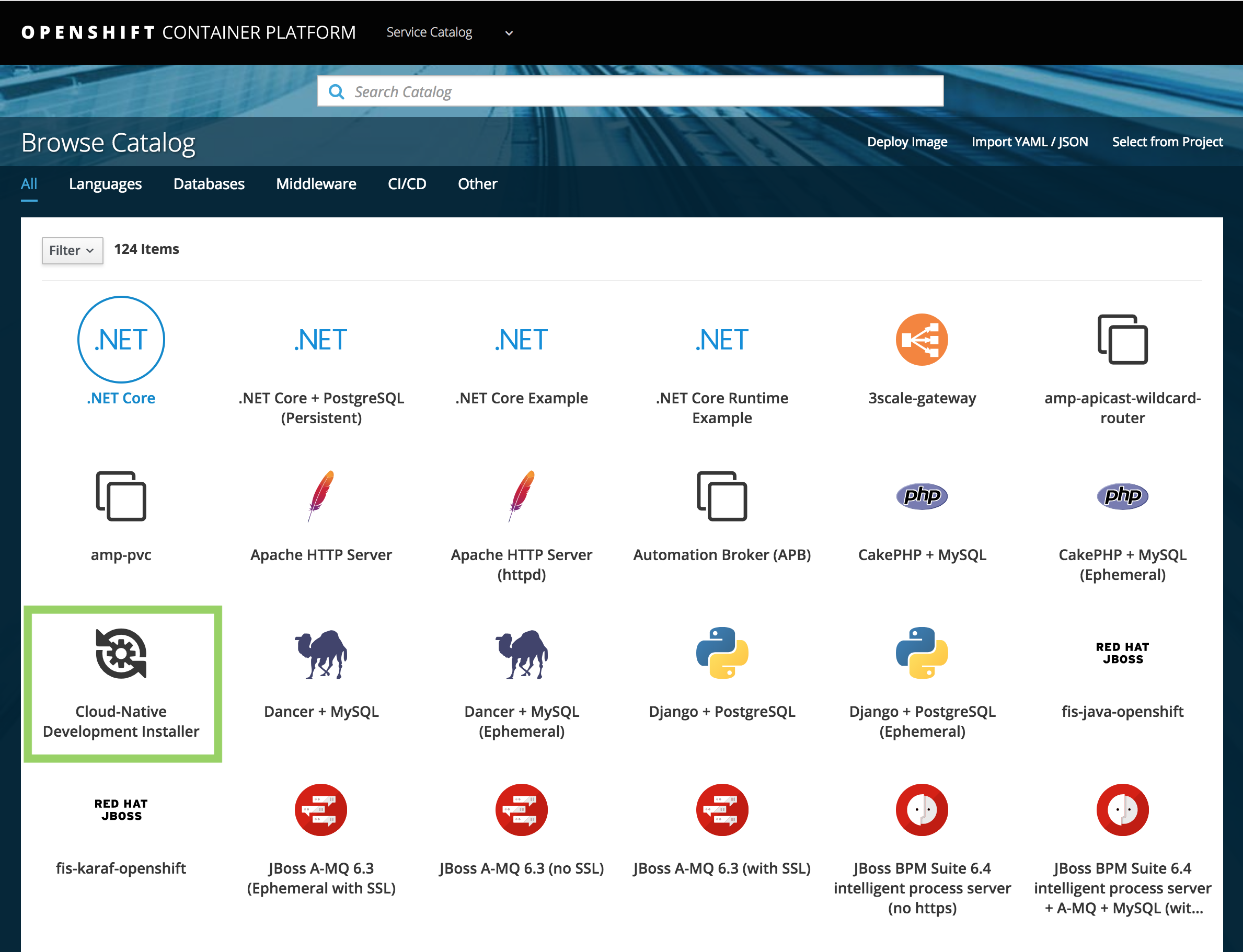Open Dancer + MySQL (Ephemeral) camel icon
The image size is (1243, 952).
[522, 654]
